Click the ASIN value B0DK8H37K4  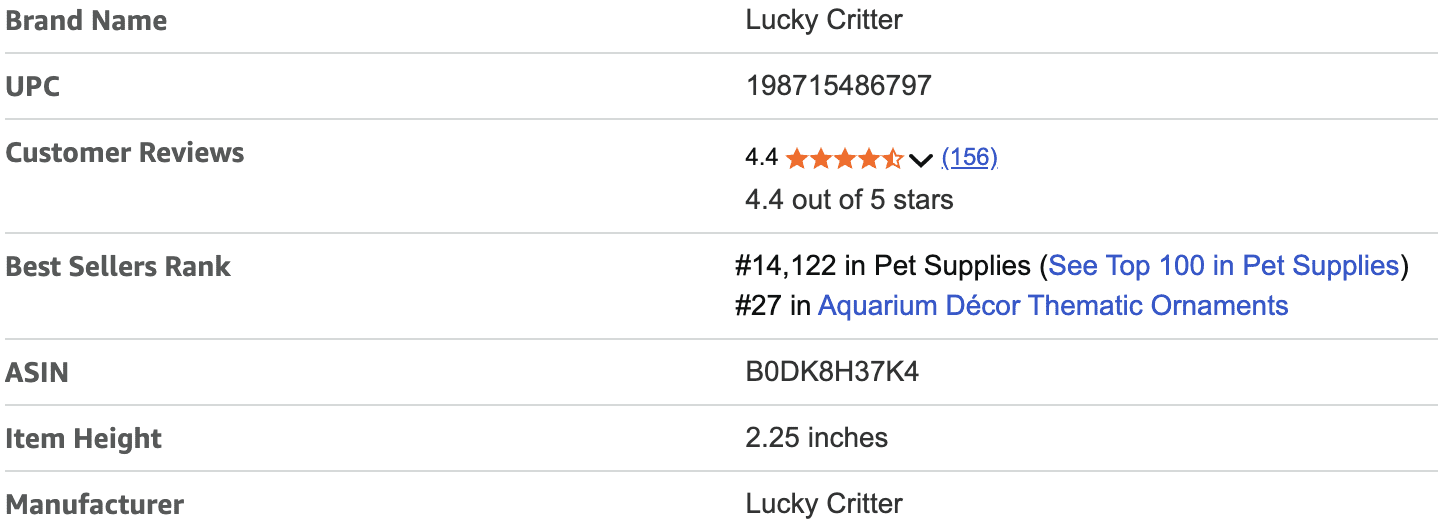(832, 373)
